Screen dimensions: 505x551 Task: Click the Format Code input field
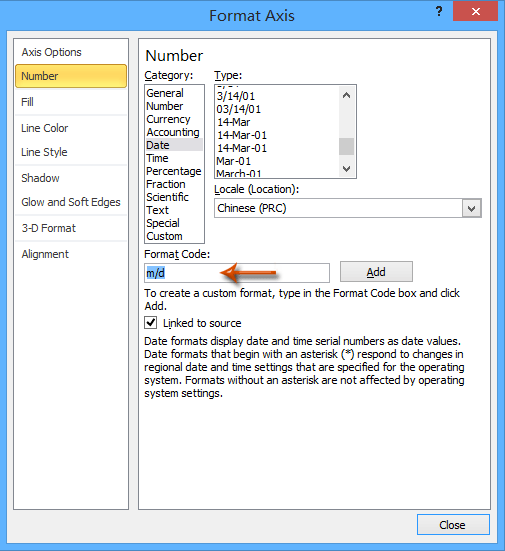click(237, 273)
